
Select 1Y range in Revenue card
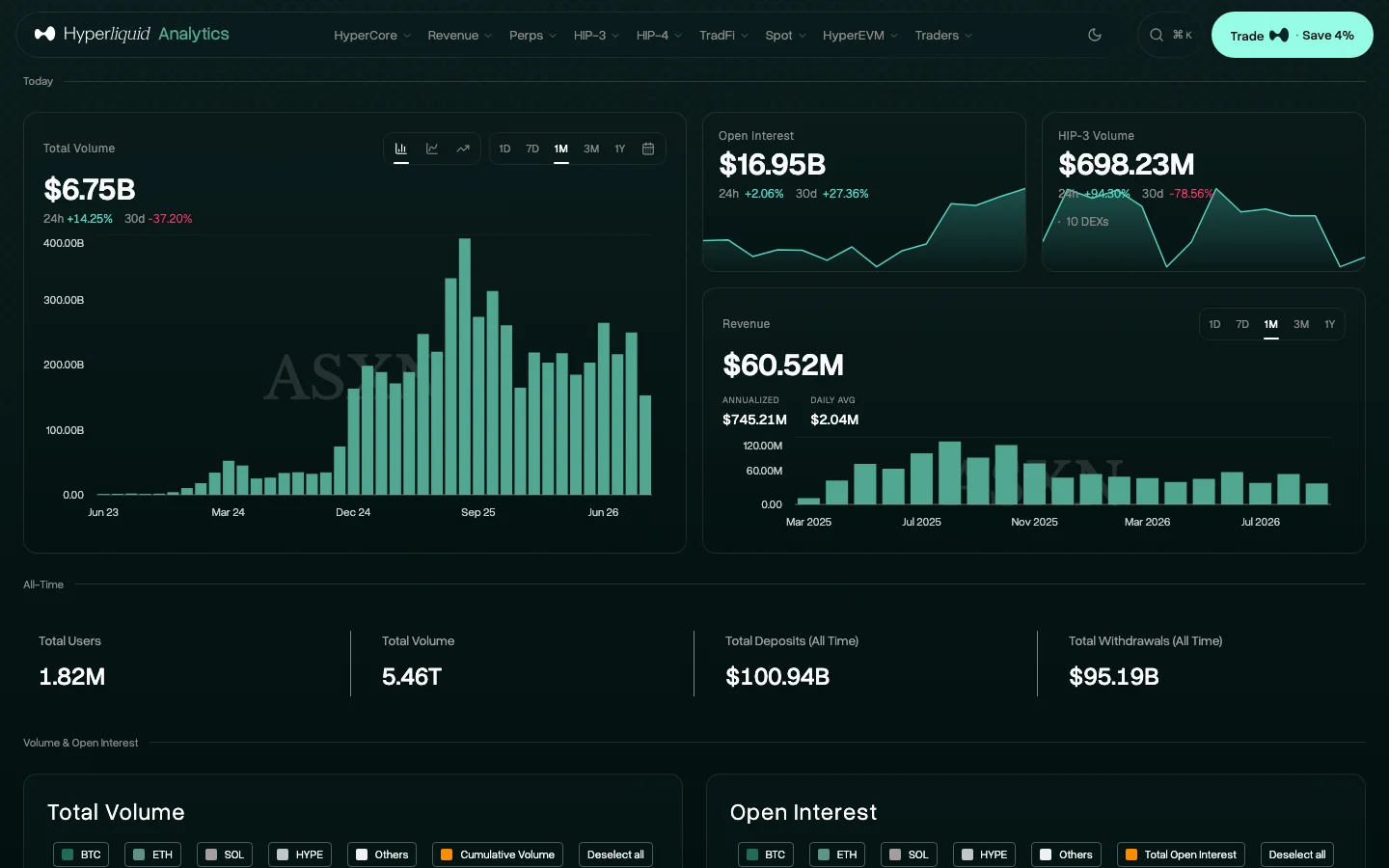[x=1330, y=324]
